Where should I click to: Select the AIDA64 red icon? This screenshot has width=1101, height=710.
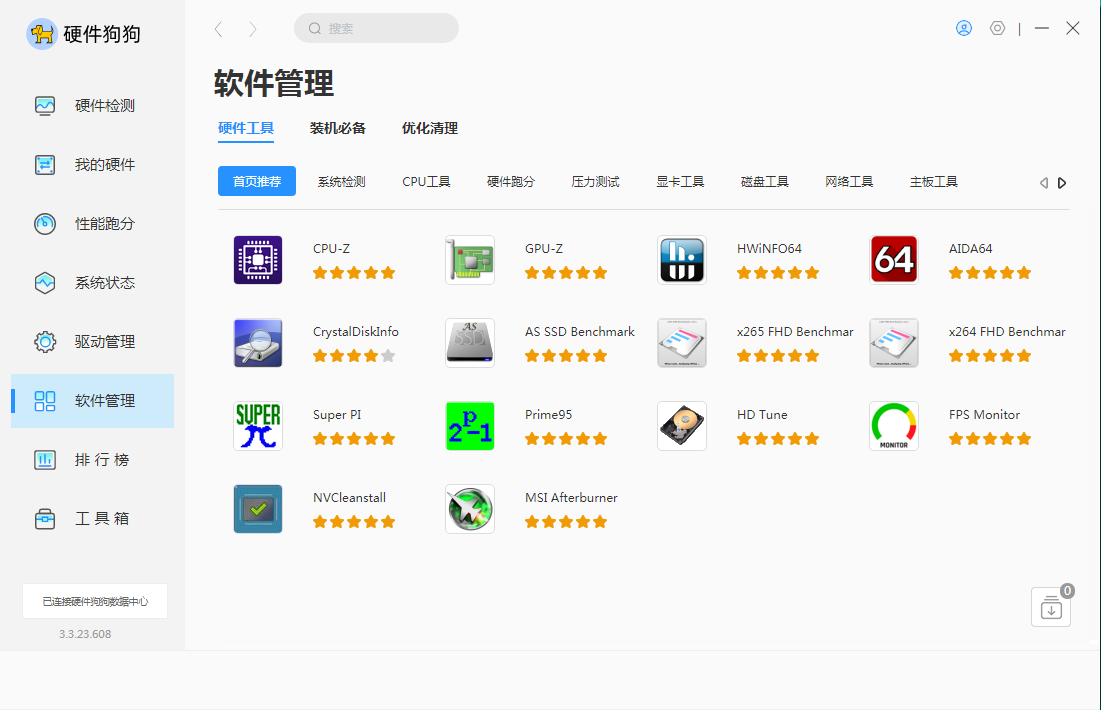pyautogui.click(x=894, y=260)
